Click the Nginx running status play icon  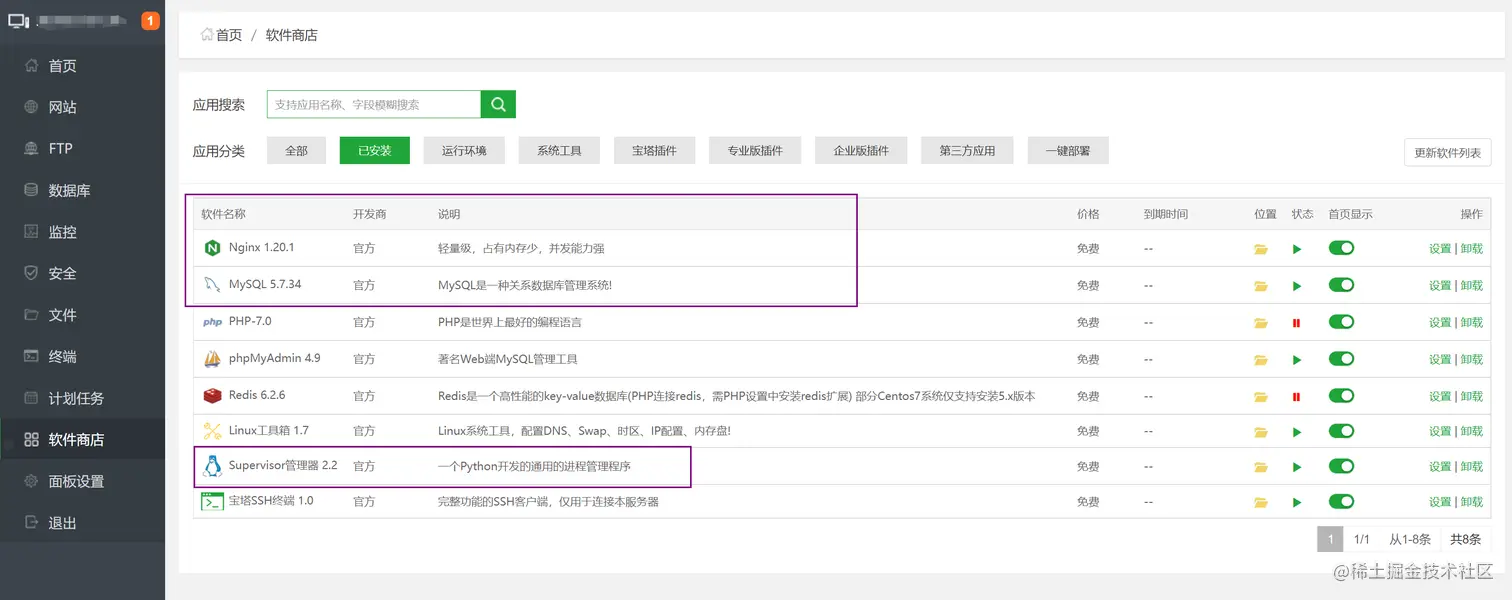[x=1297, y=249]
